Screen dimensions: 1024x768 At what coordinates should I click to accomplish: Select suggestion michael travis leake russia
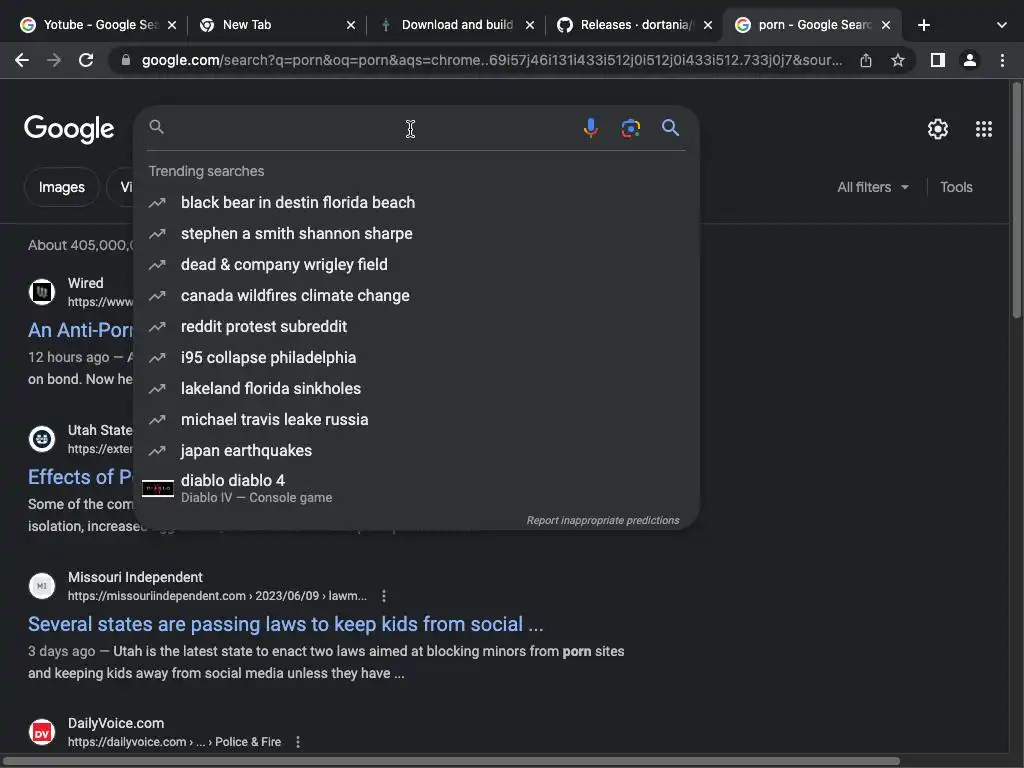pos(416,420)
